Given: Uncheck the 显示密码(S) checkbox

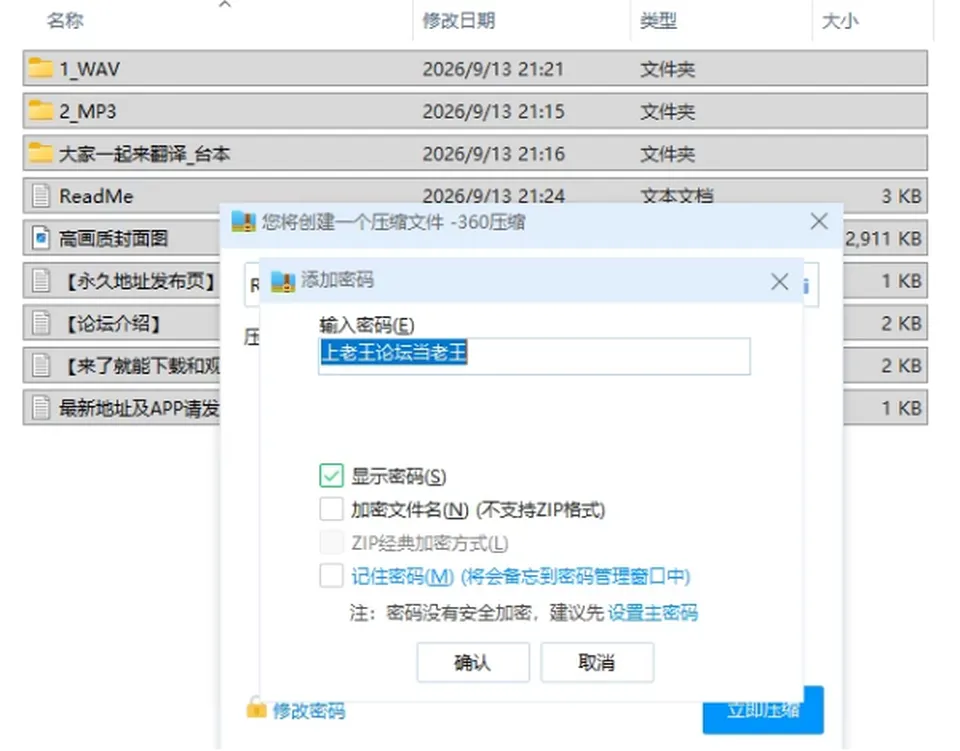Looking at the screenshot, I should point(331,476).
